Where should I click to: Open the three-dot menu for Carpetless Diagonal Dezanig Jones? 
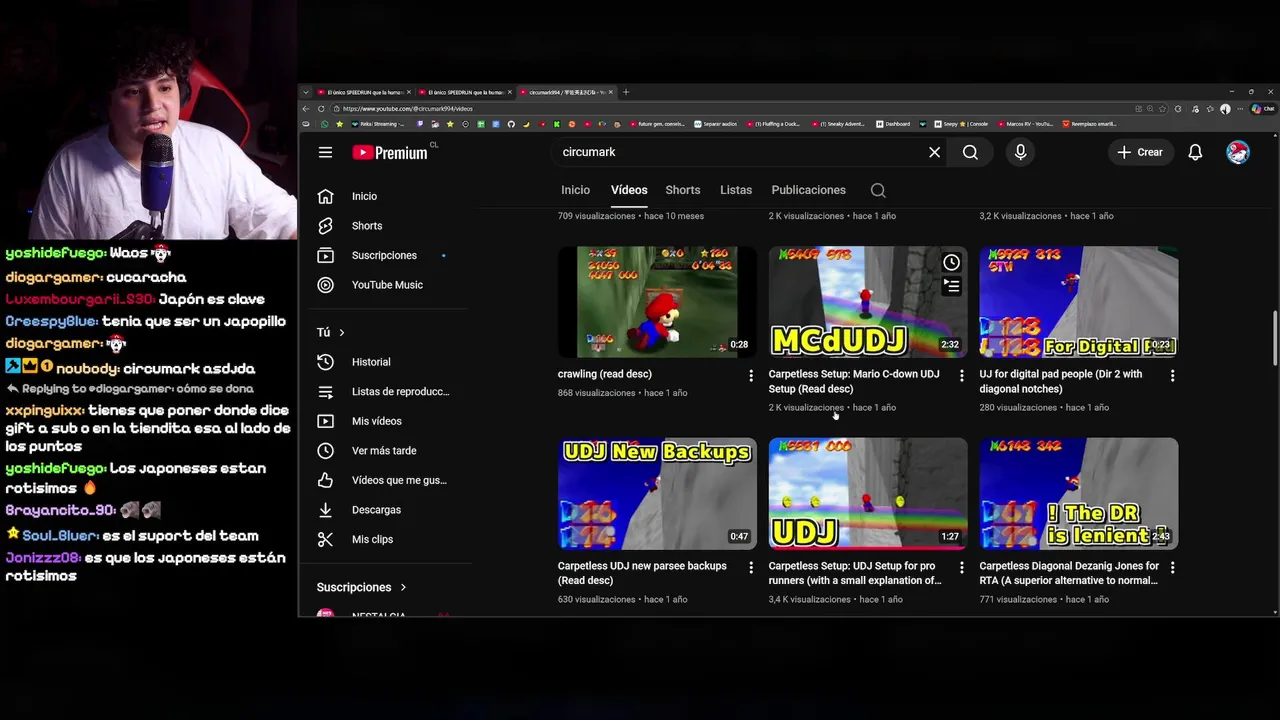click(1172, 568)
